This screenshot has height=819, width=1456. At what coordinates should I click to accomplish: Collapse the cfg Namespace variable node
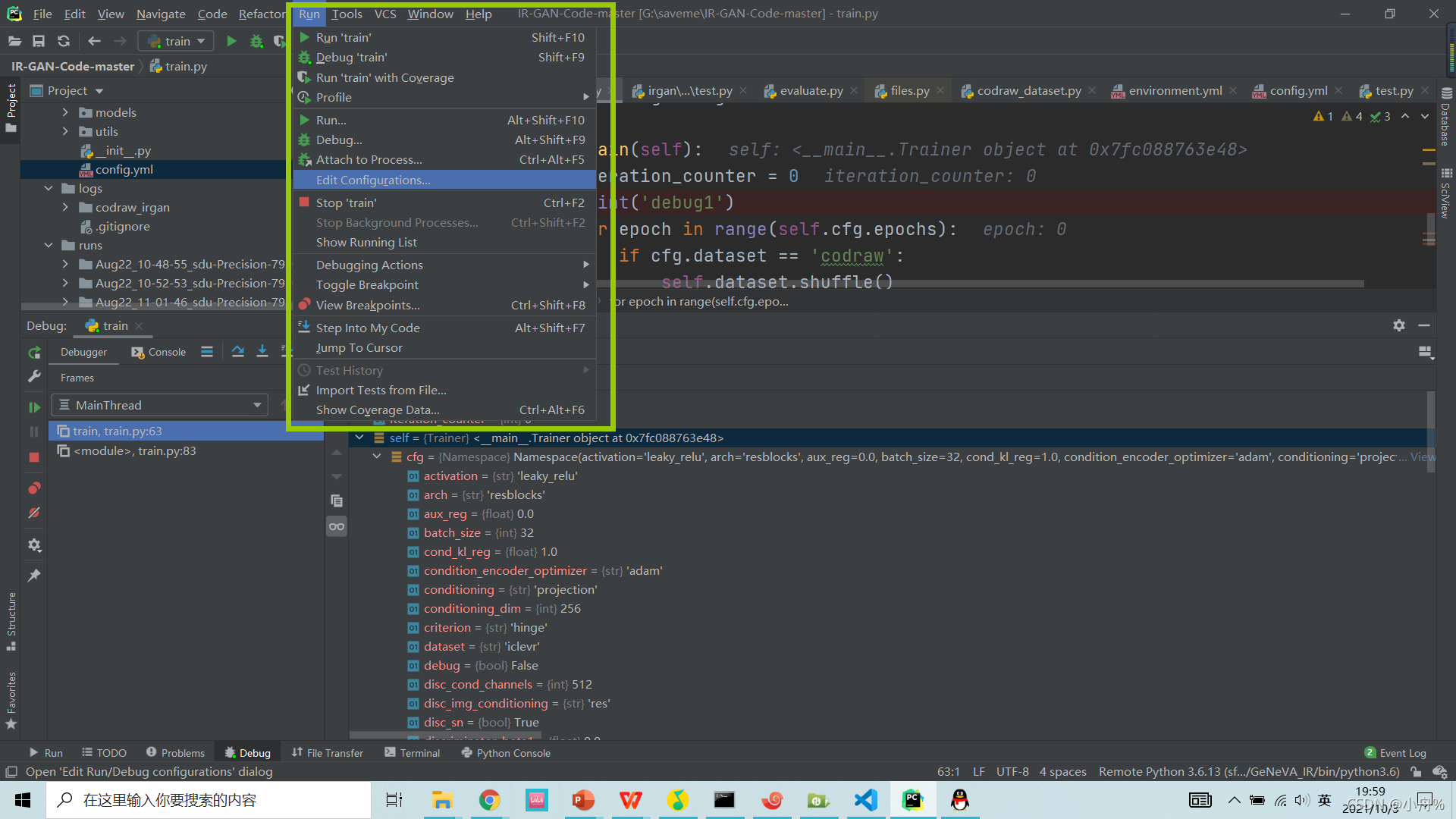pos(377,457)
